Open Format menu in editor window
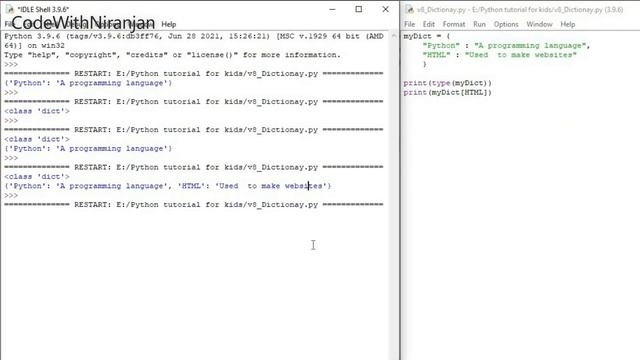 click(454, 24)
